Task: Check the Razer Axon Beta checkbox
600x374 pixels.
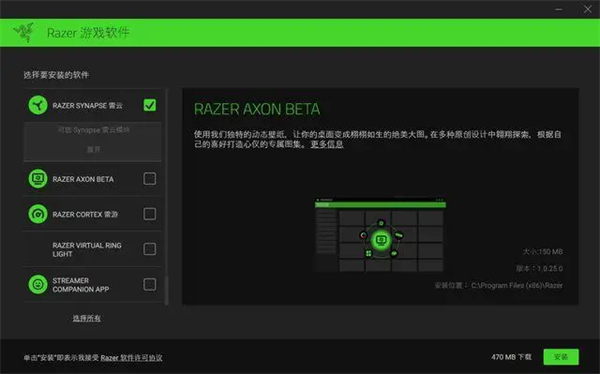Action: point(150,178)
